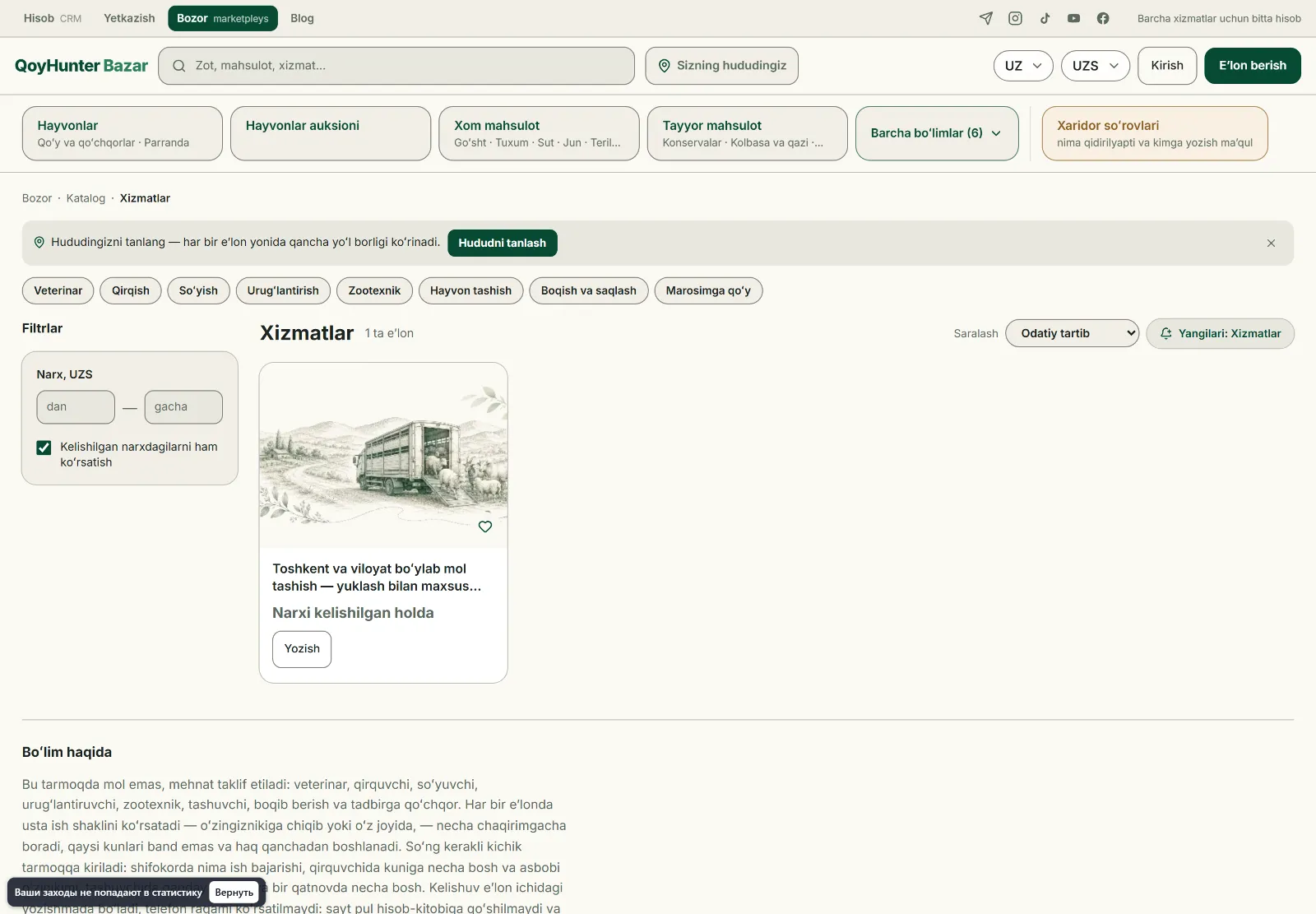
Task: Toggle 'Kelishilgan narxdagilarni ham ko'rsatish' checkbox
Action: pos(44,448)
